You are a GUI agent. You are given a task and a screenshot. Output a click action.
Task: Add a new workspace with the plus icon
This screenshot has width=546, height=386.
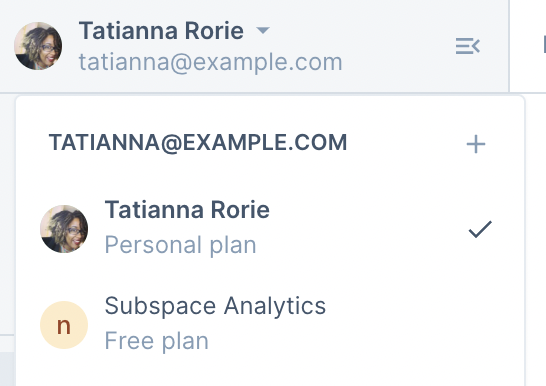[x=476, y=144]
